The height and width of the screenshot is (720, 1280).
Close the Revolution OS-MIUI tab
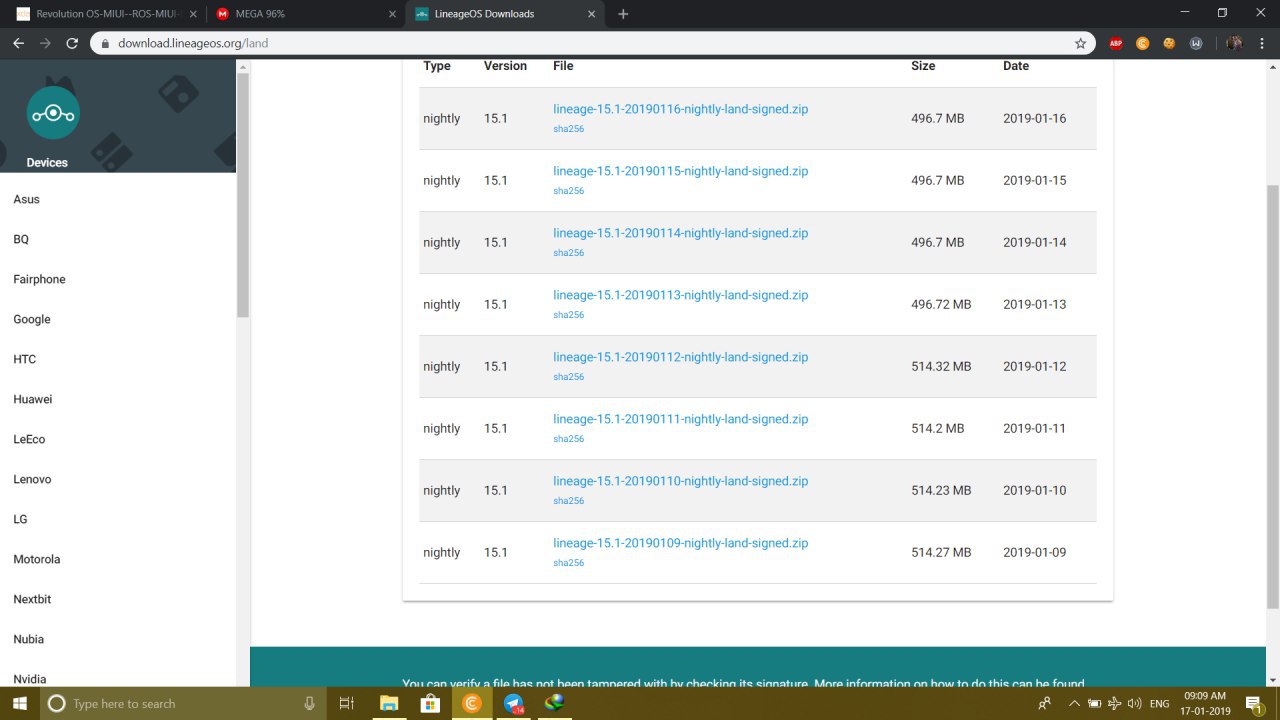pos(192,14)
